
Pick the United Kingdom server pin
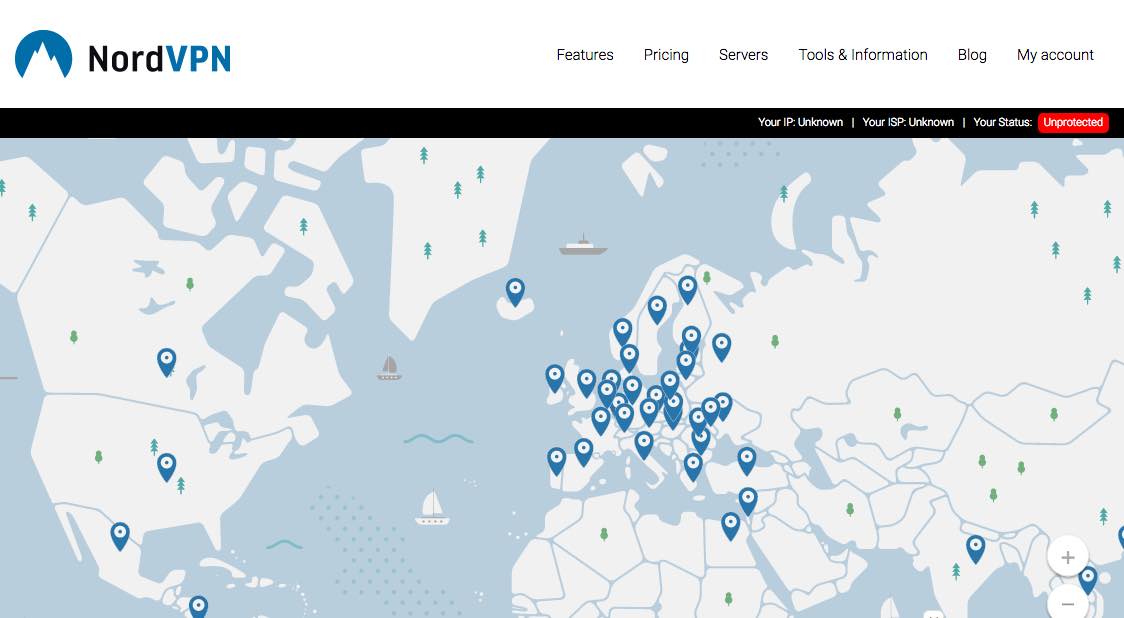pos(586,383)
